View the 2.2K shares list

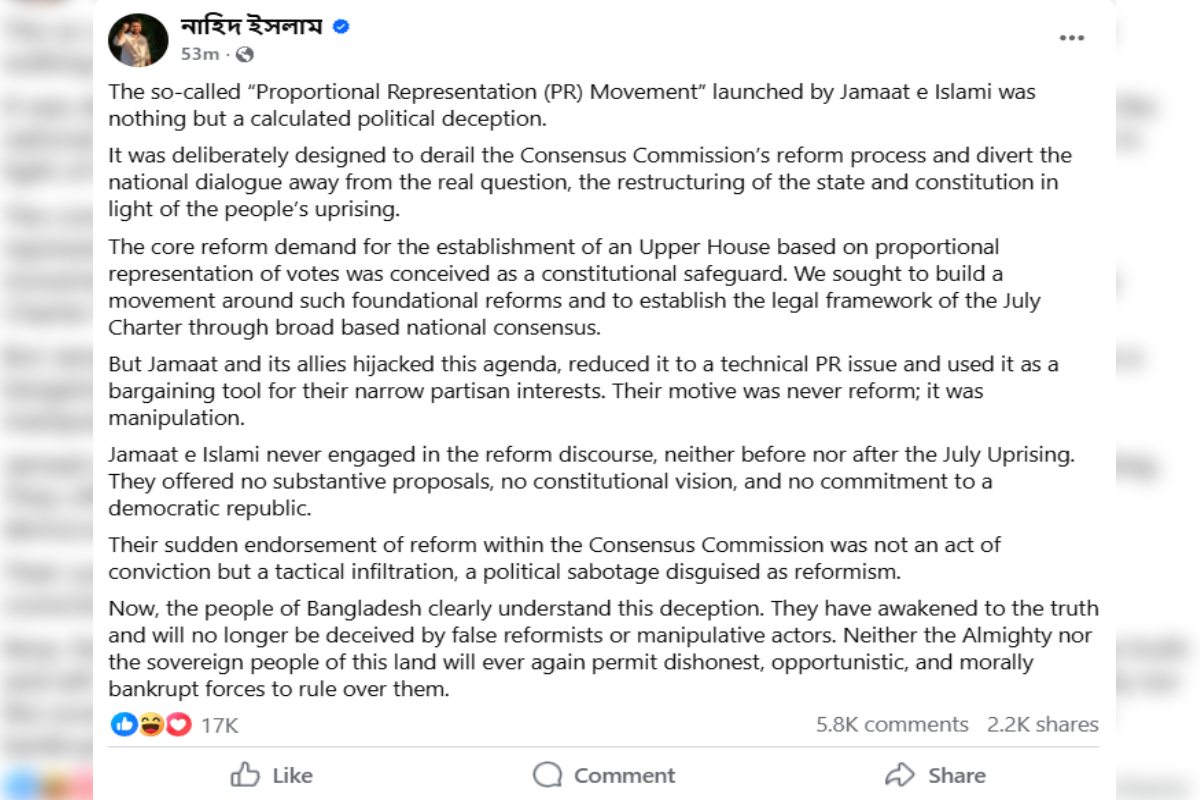tap(1042, 725)
